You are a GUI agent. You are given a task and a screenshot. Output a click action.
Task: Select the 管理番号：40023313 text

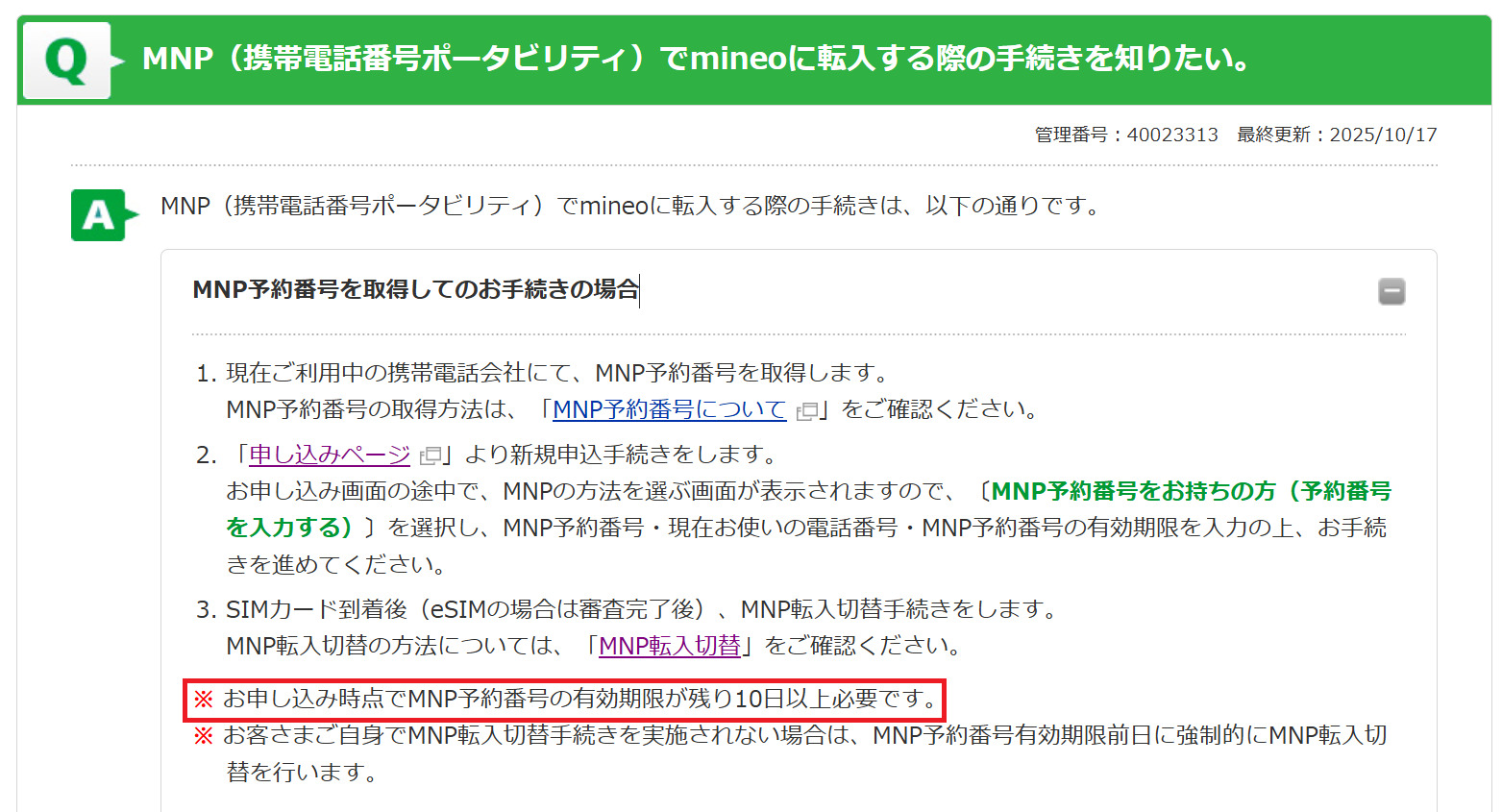(x=1126, y=135)
